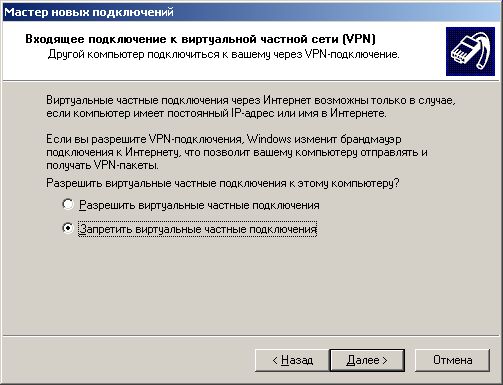Click the paragraph about постоянный IP-адрес
This screenshot has width=503, height=385.
tap(251, 107)
